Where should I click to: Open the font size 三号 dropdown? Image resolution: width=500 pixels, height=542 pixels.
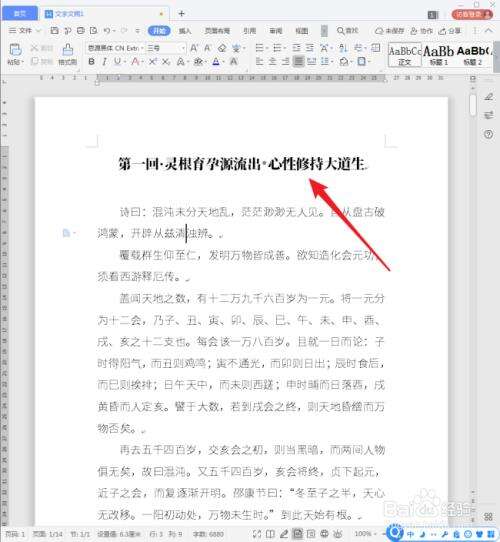click(183, 48)
